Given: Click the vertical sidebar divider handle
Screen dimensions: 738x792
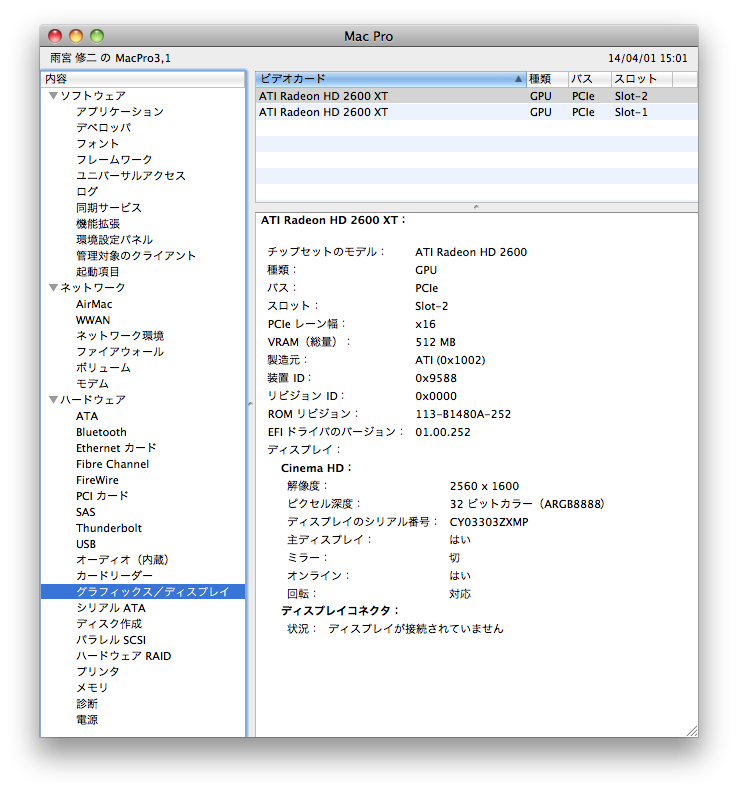Looking at the screenshot, I should tap(250, 404).
